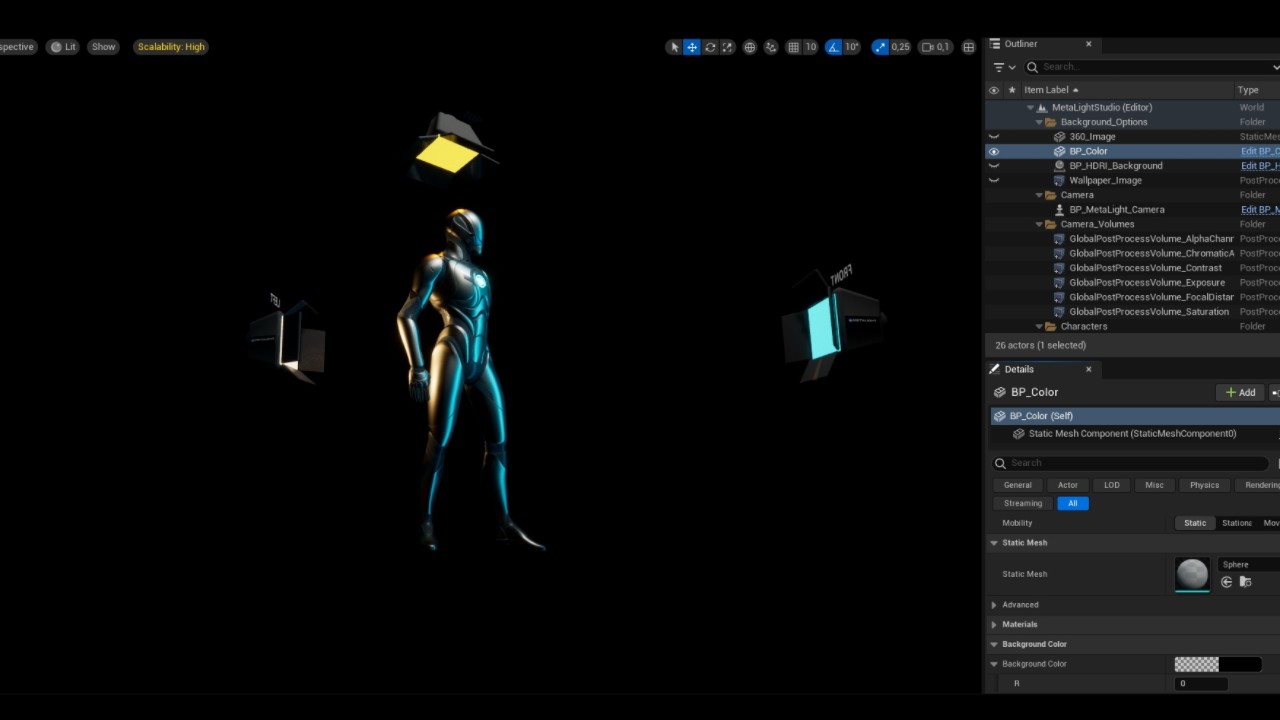Filter details by Actor category
This screenshot has width=1280, height=720.
pyautogui.click(x=1068, y=485)
